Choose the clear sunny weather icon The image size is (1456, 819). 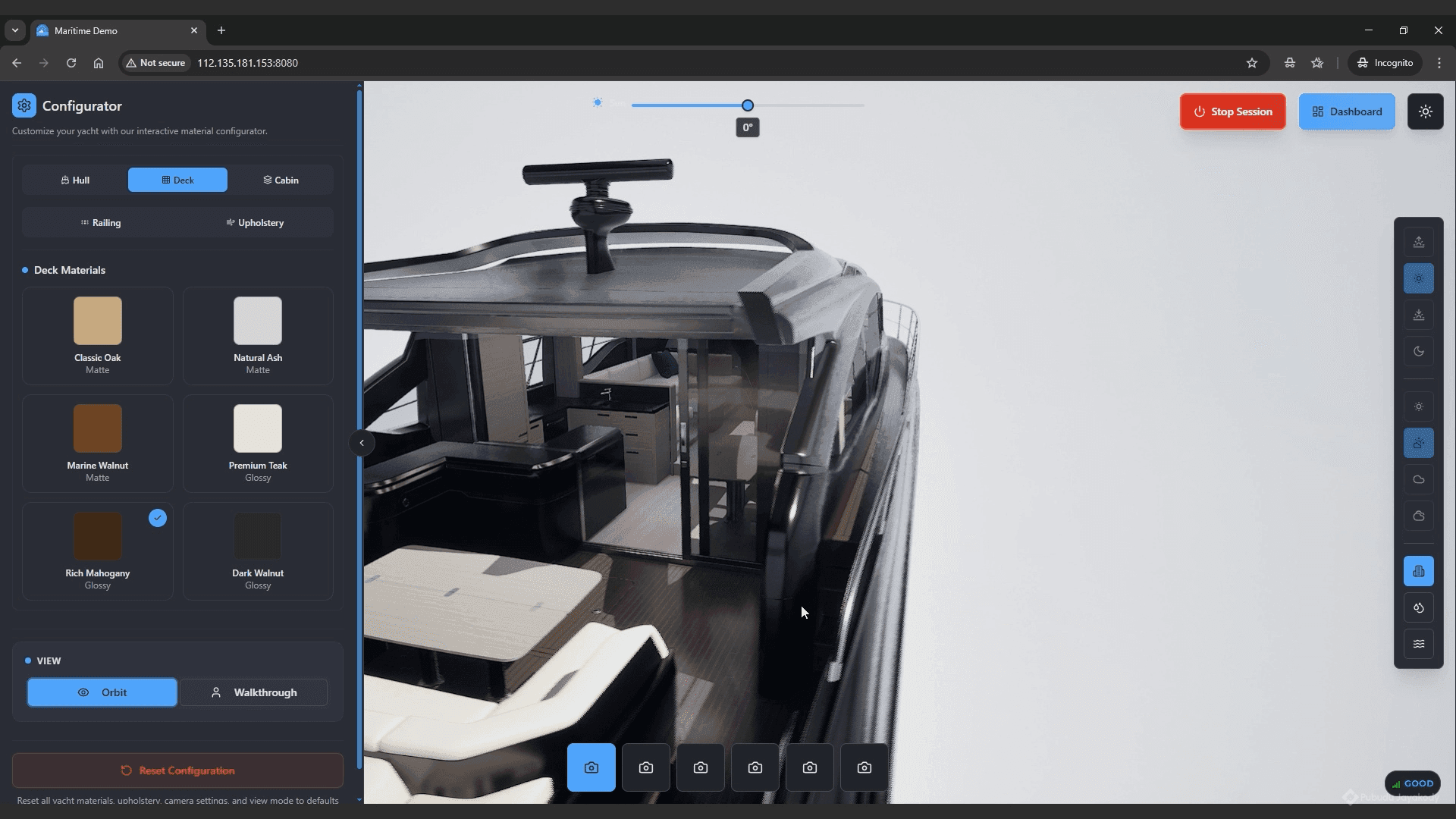coord(1418,406)
